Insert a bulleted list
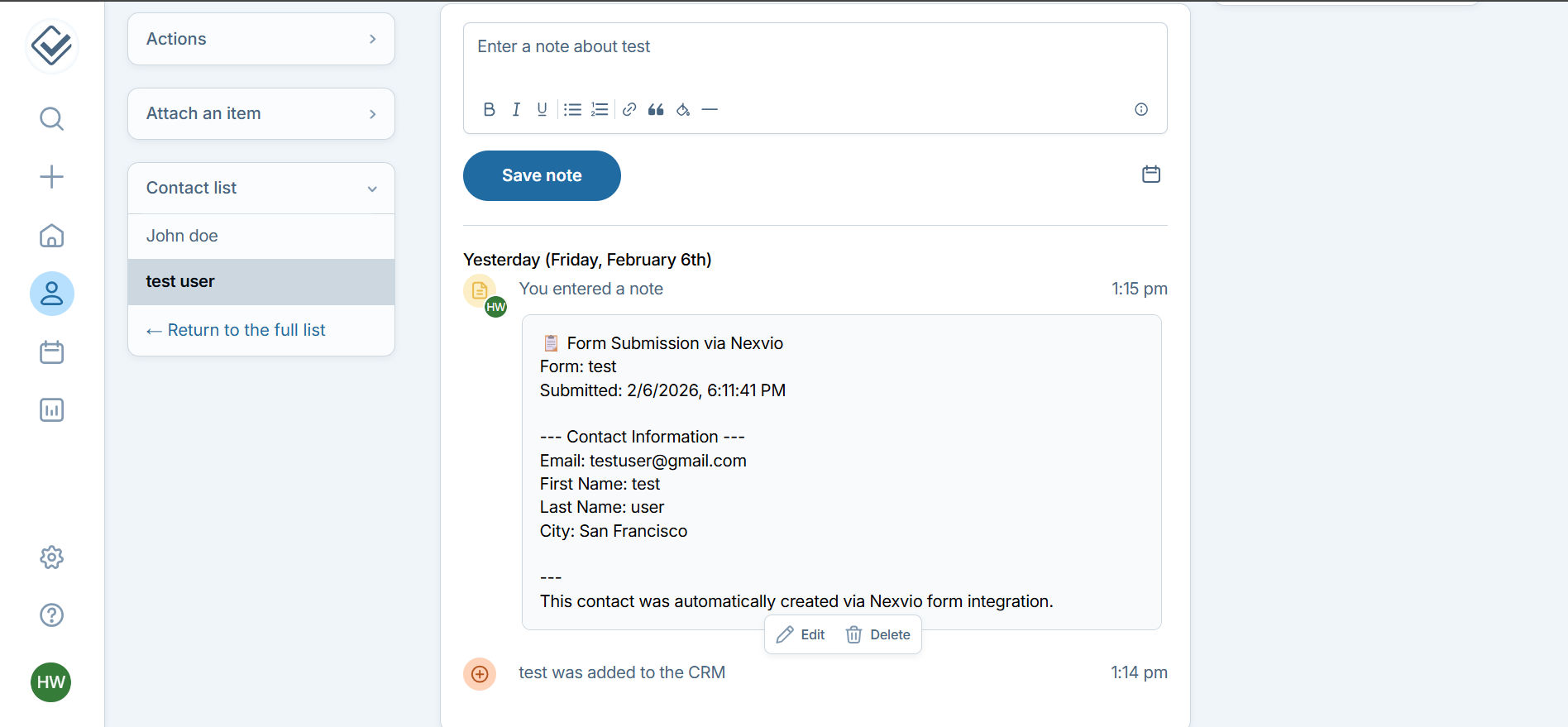 [x=572, y=109]
